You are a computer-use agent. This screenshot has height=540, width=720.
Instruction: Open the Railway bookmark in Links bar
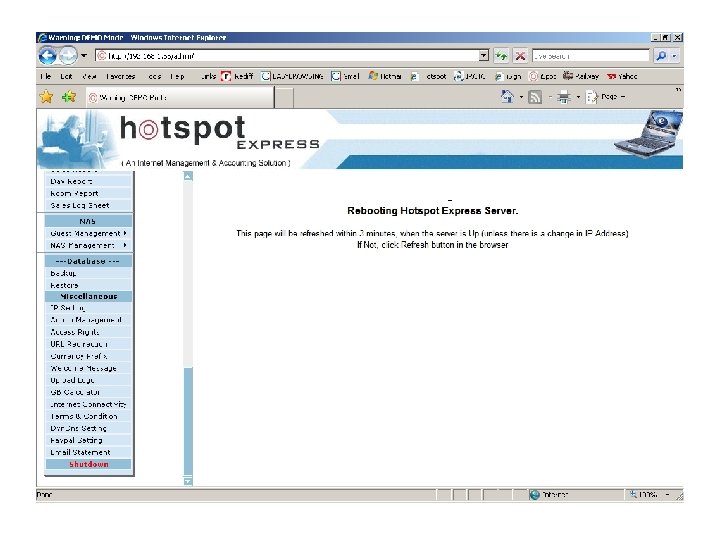(581, 76)
